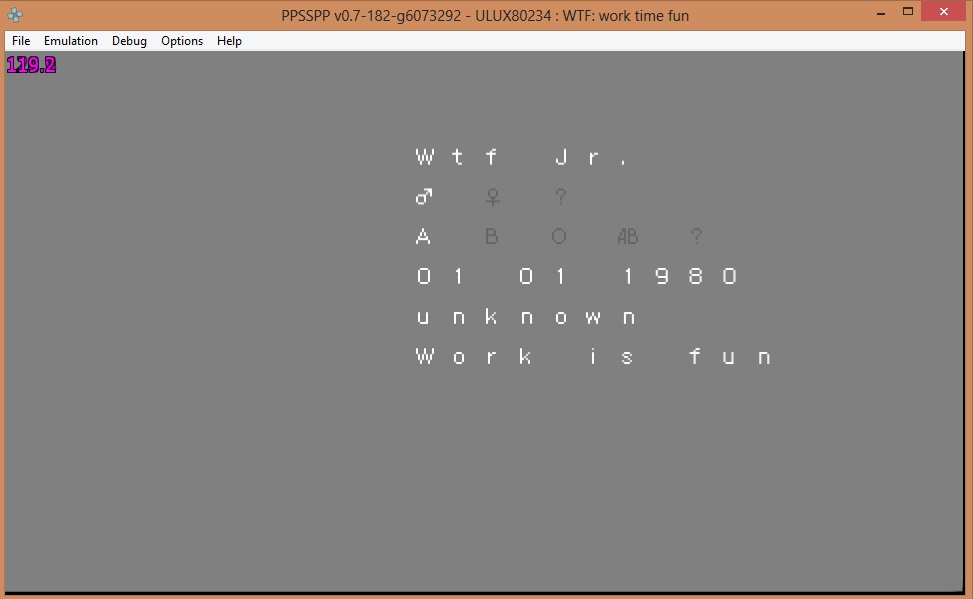Click the magenta FPS counter overlay
The image size is (973, 599).
click(31, 66)
